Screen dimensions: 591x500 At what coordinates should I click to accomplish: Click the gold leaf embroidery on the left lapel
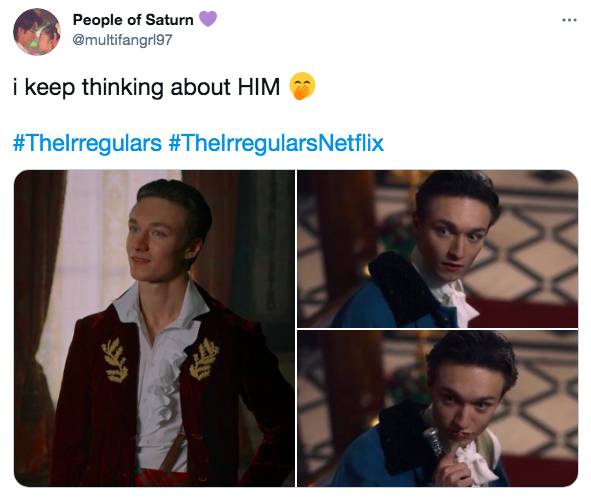[x=115, y=361]
